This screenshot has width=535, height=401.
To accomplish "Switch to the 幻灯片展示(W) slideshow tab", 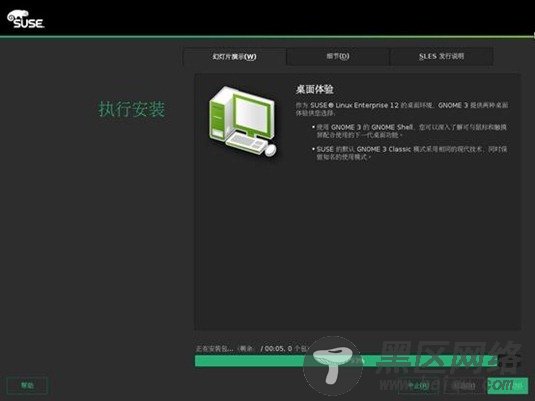I will click(234, 57).
